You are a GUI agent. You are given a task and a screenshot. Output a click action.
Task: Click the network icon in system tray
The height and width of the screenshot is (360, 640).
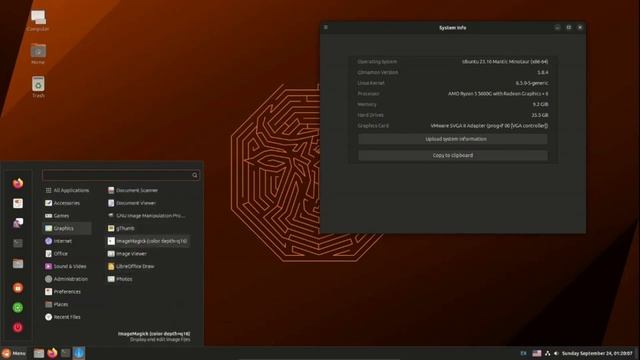(547, 353)
